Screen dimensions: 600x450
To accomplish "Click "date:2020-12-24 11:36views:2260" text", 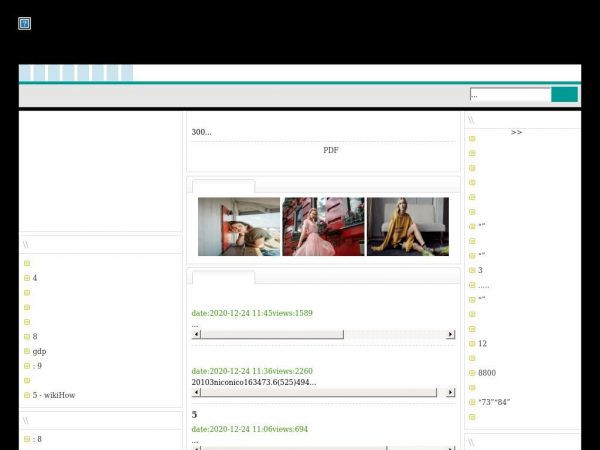I will (252, 371).
